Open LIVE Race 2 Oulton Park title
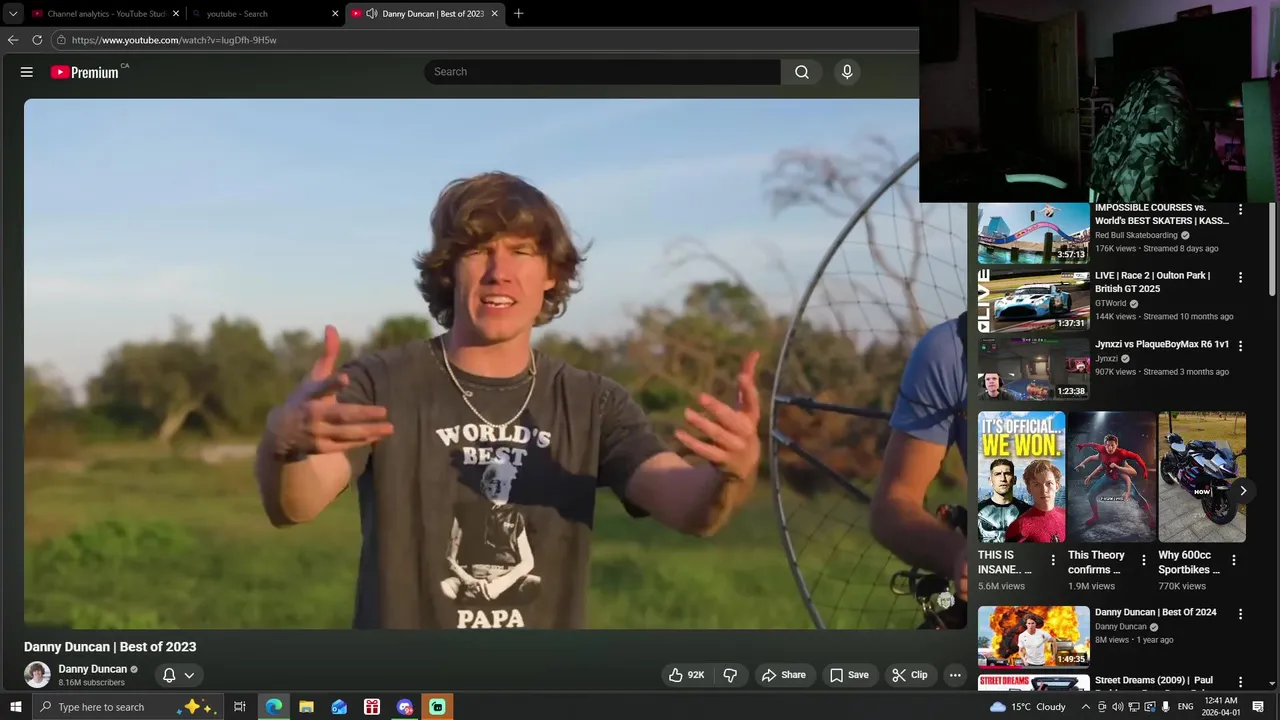Viewport: 1280px width, 720px height. (x=1152, y=282)
